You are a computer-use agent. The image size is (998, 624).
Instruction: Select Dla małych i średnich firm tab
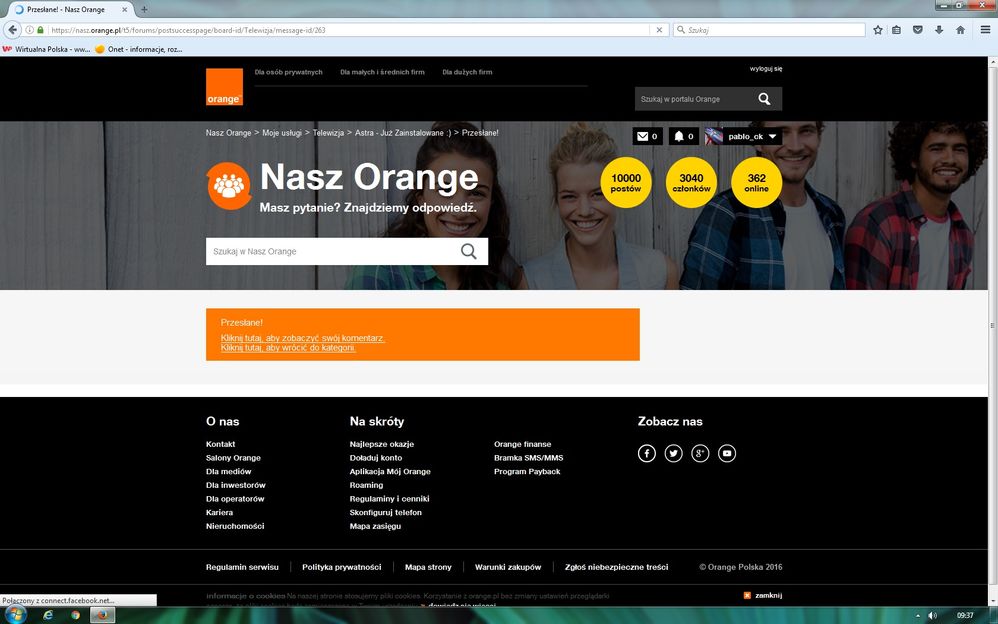(x=382, y=72)
